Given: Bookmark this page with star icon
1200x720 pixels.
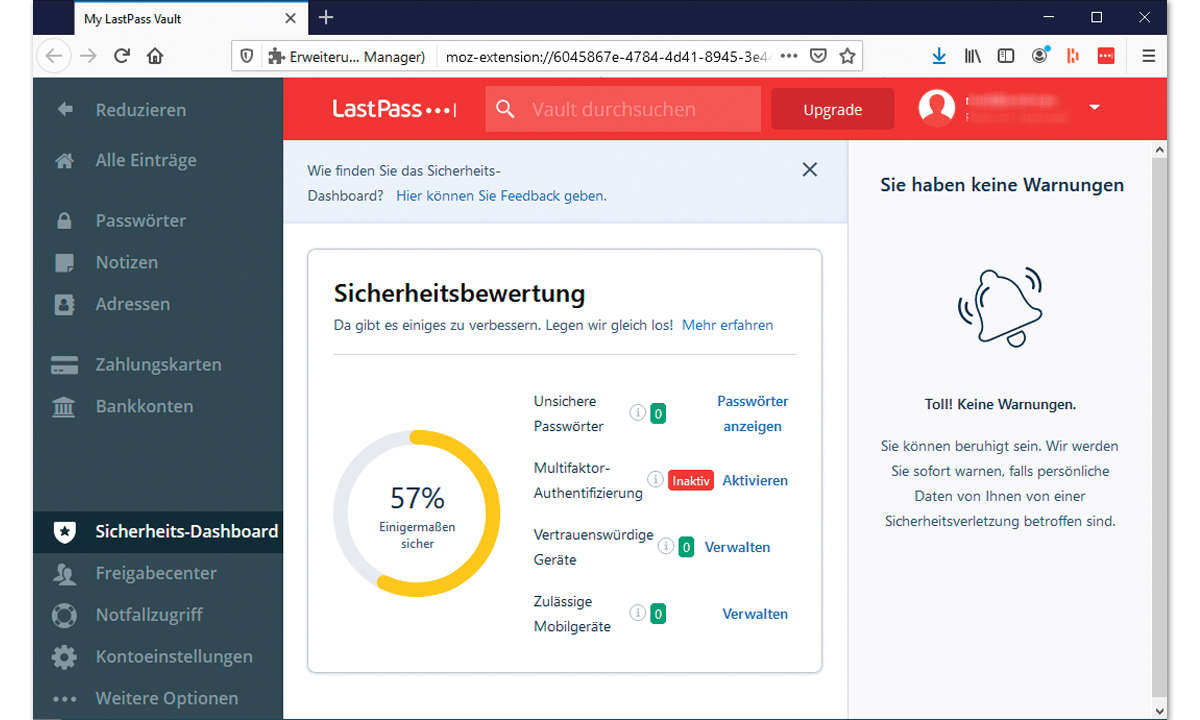Looking at the screenshot, I should pyautogui.click(x=847, y=56).
